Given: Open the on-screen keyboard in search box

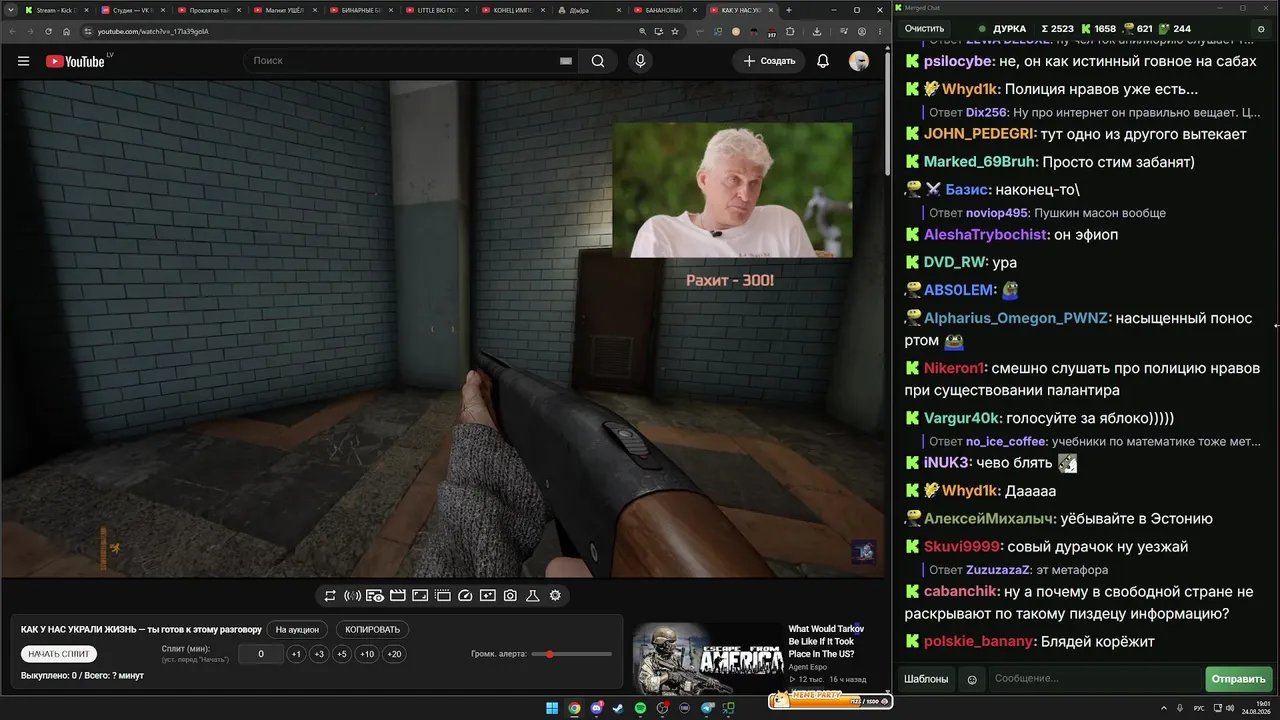Looking at the screenshot, I should [566, 61].
